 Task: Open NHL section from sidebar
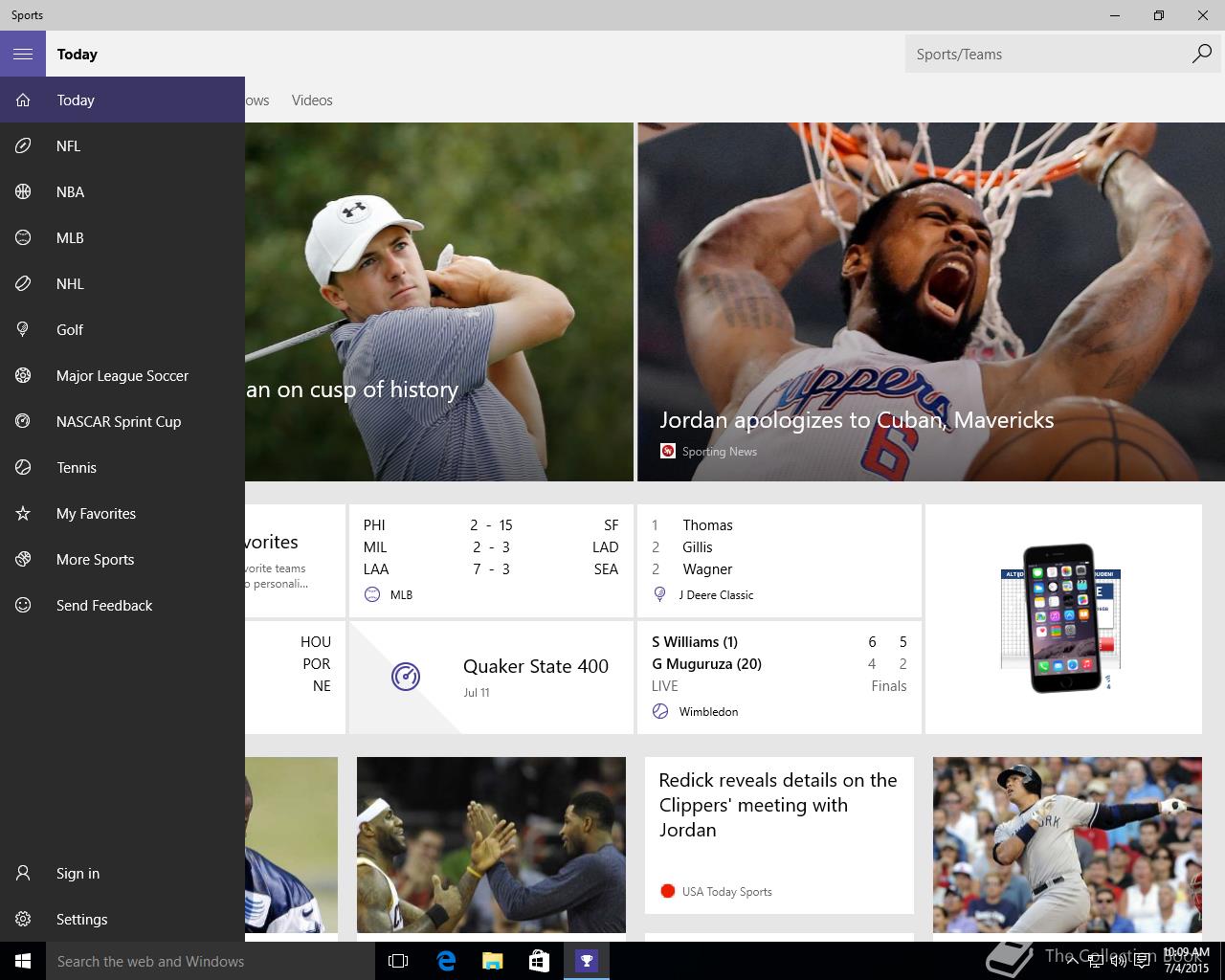122,283
